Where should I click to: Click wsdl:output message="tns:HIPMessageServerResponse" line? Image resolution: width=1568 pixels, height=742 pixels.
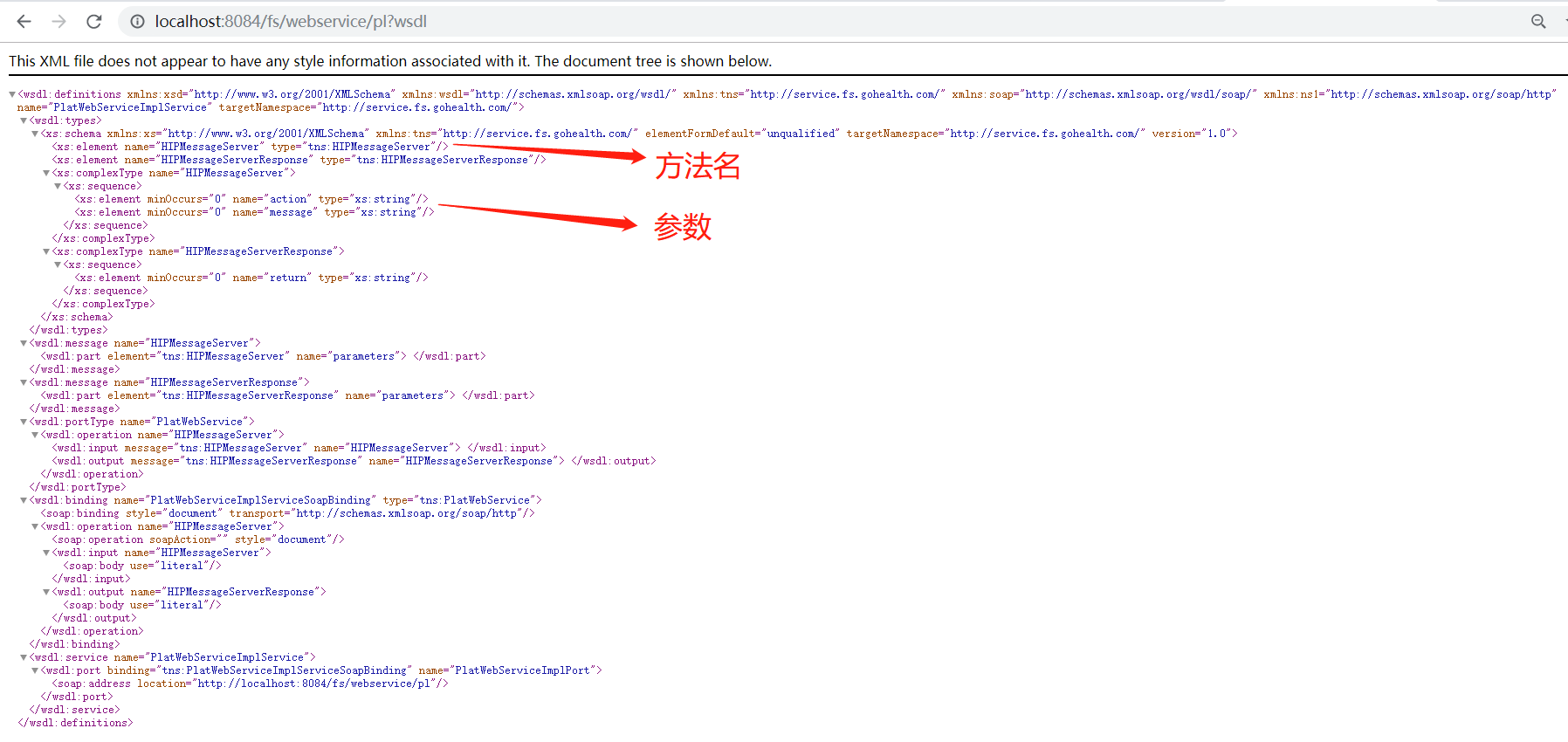pyautogui.click(x=354, y=461)
